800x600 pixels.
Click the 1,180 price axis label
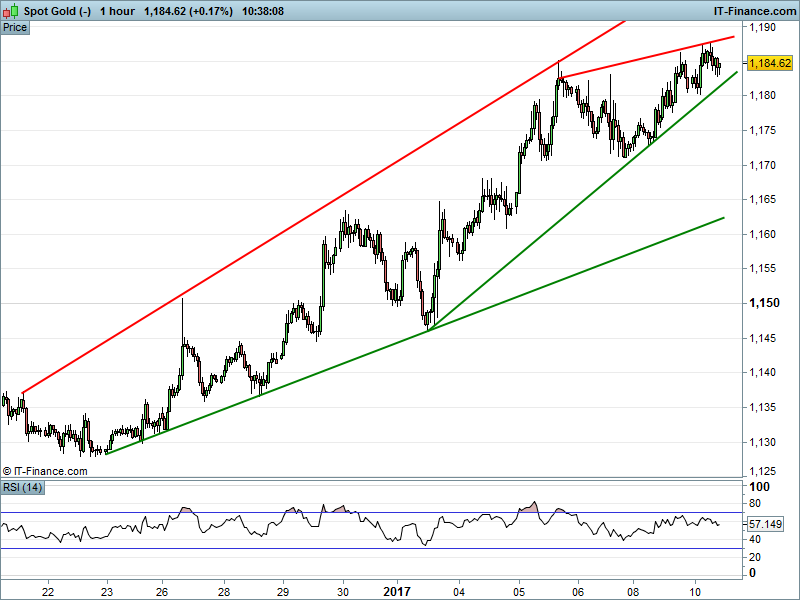(762, 95)
